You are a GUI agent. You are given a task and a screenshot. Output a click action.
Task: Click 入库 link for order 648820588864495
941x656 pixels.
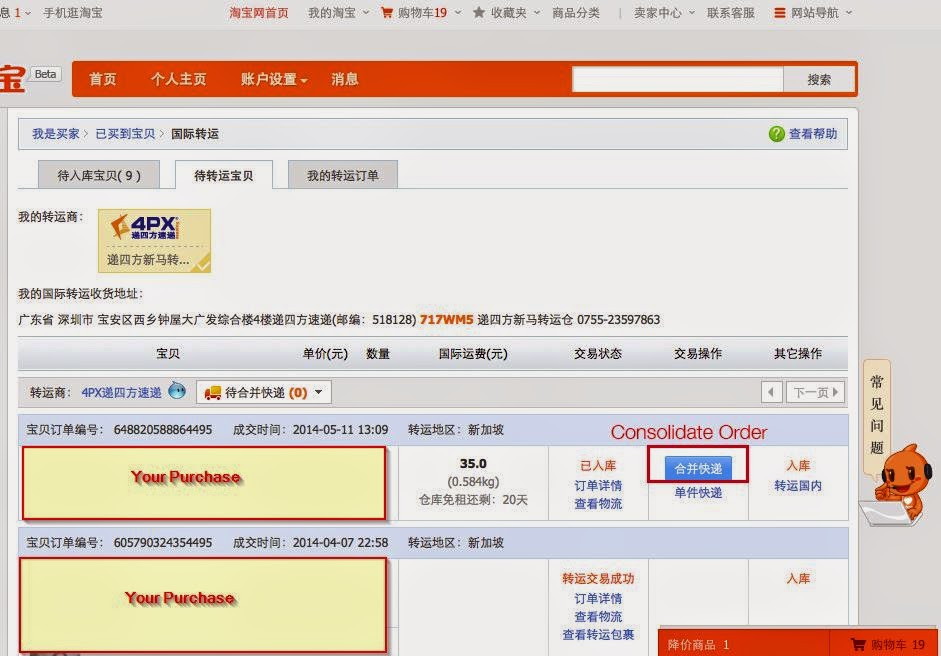pos(798,466)
